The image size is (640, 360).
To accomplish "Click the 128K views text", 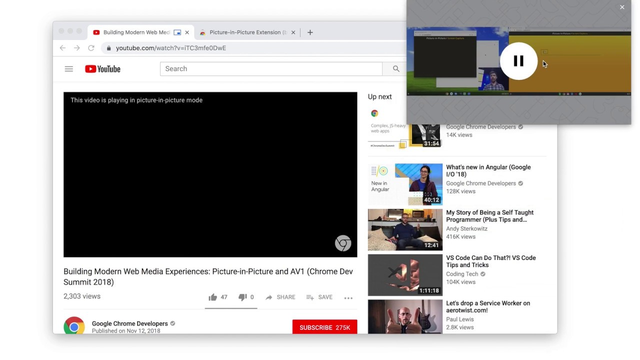I will (460, 191).
